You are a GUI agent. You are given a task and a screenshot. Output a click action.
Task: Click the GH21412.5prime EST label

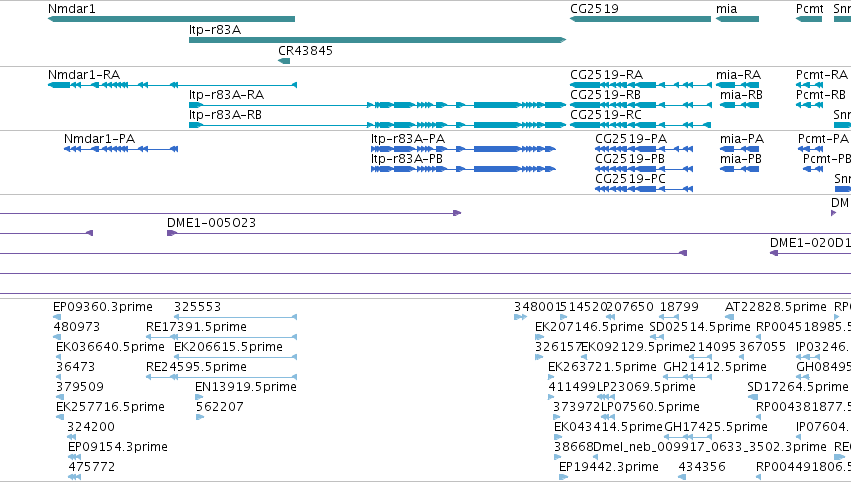[x=715, y=367]
